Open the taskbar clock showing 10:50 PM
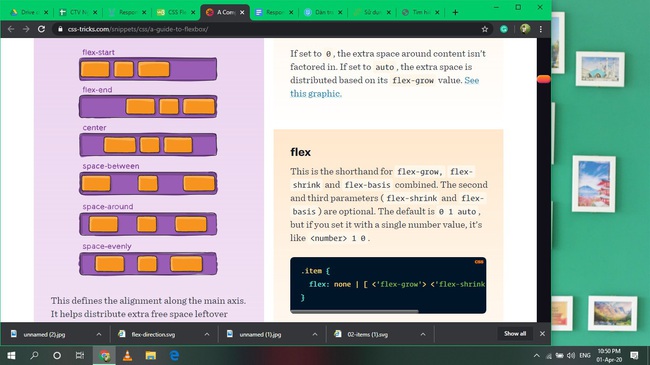This screenshot has width=650, height=365. pos(609,355)
